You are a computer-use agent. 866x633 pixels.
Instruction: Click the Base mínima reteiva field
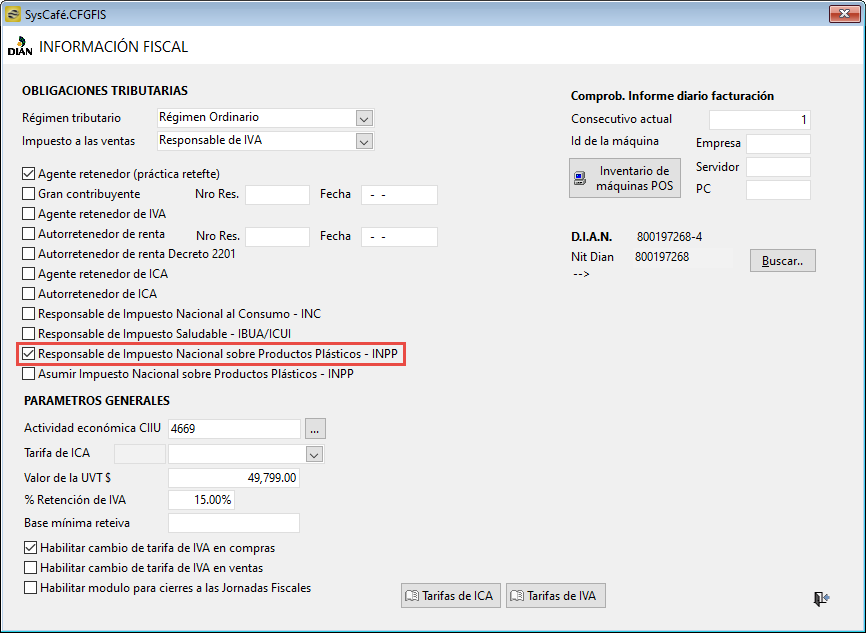pyautogui.click(x=234, y=523)
